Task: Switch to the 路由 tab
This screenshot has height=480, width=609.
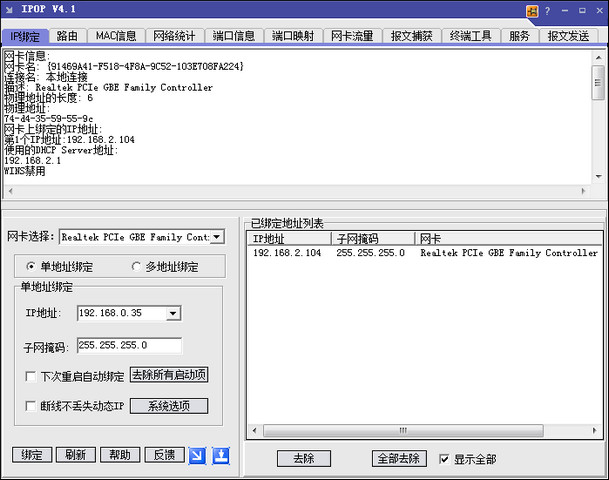Action: (67, 36)
